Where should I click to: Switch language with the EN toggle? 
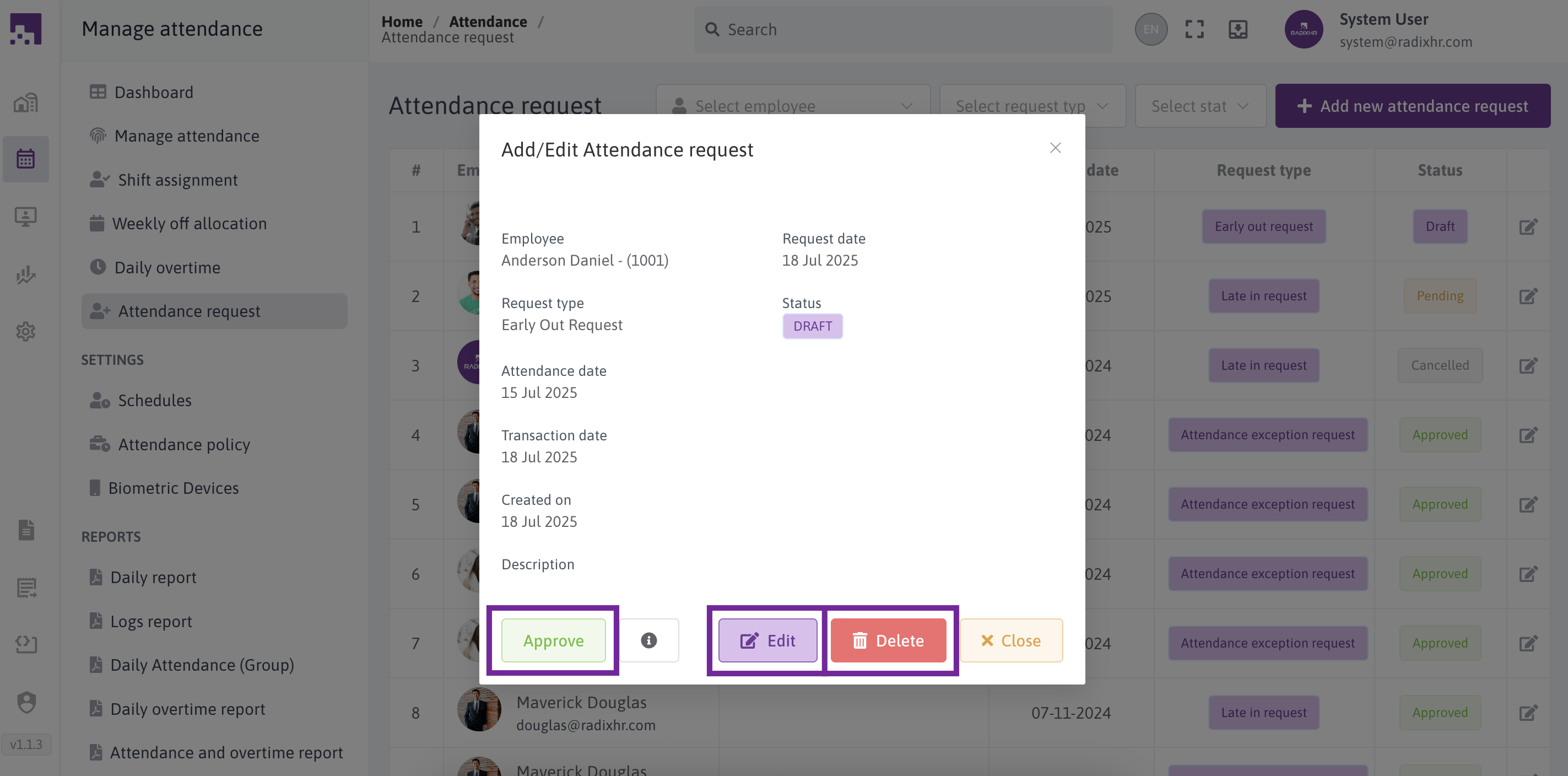1150,29
